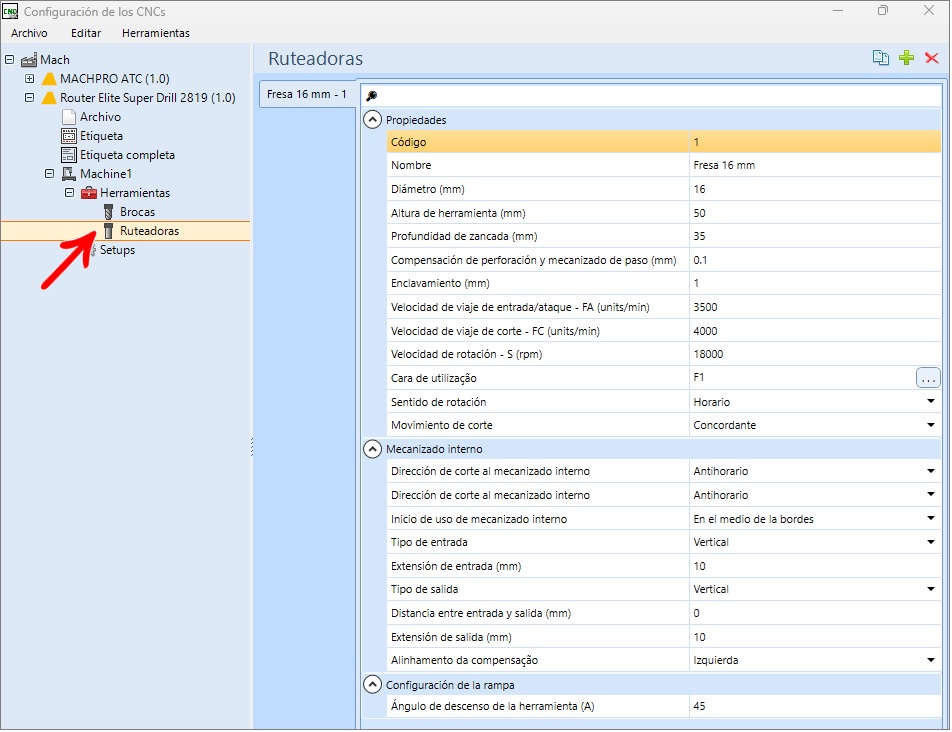Click the Brocas drill bit icon
Screen dimensions: 952x732
(109, 212)
